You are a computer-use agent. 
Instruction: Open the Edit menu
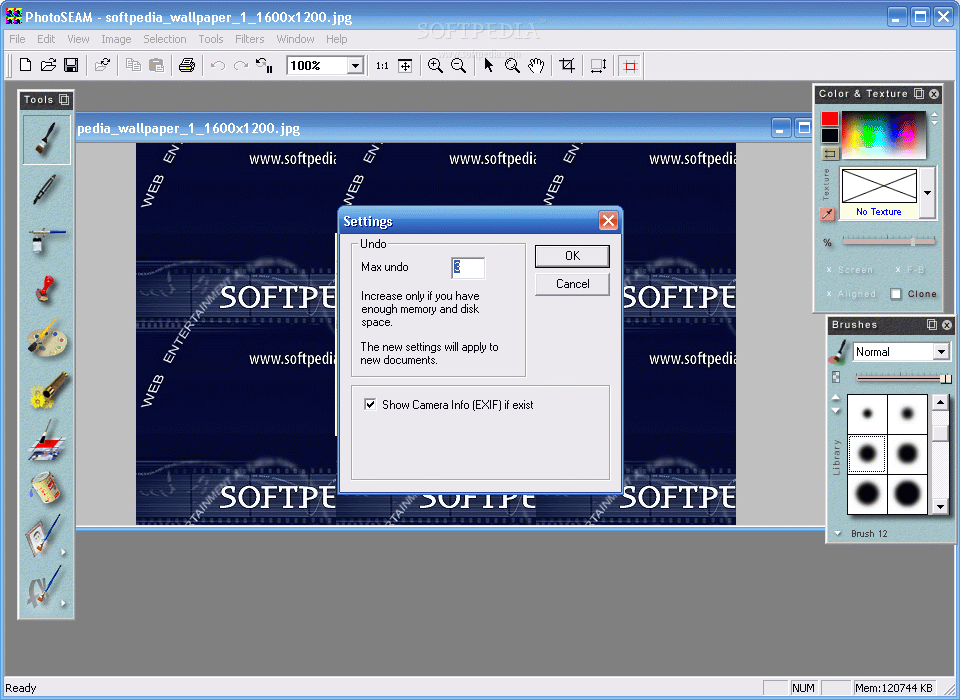(x=46, y=39)
